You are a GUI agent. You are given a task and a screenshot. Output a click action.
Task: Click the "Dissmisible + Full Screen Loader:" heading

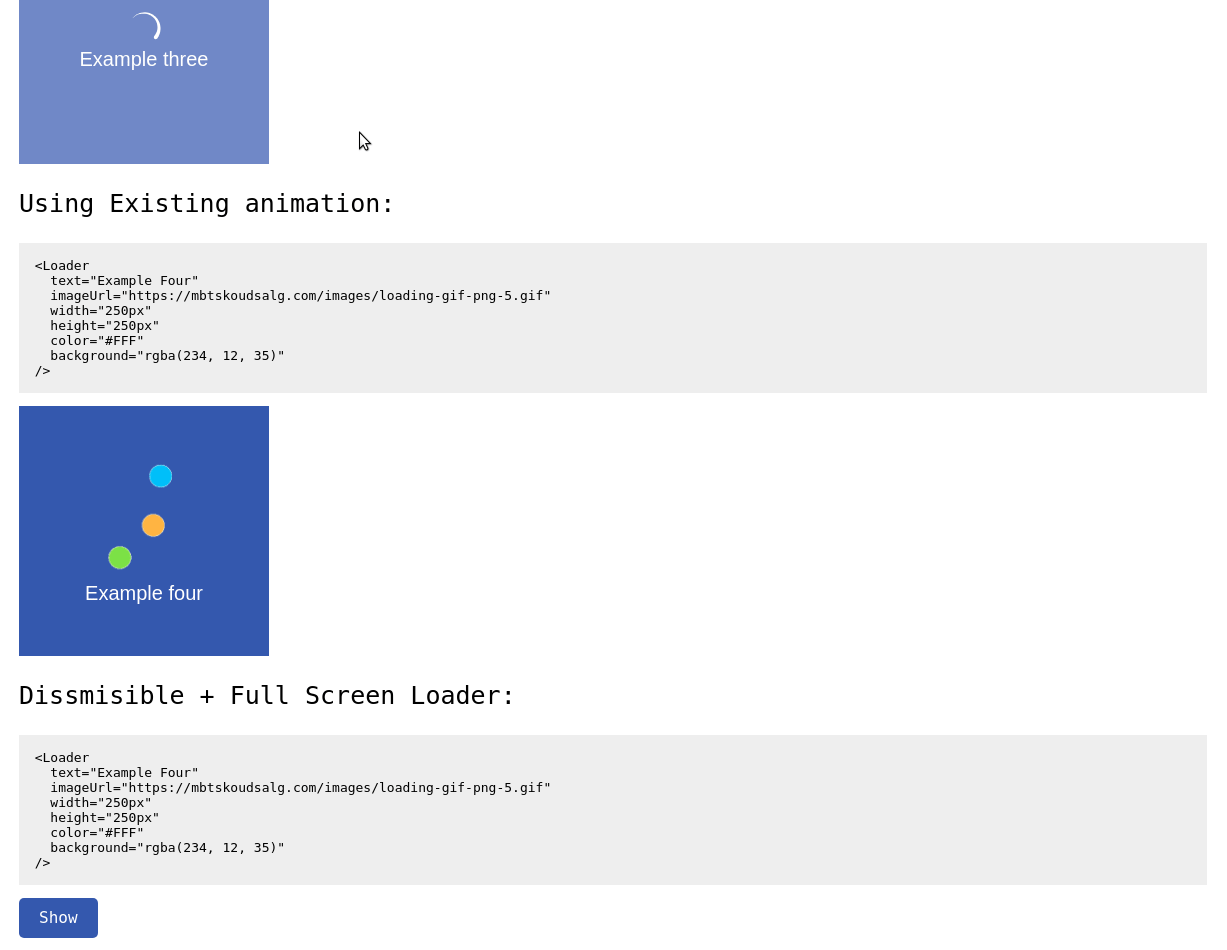[267, 696]
